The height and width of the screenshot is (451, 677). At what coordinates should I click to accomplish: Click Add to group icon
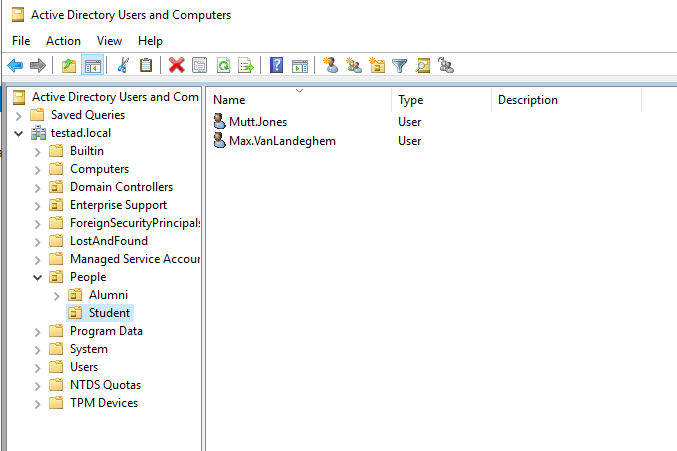point(446,65)
